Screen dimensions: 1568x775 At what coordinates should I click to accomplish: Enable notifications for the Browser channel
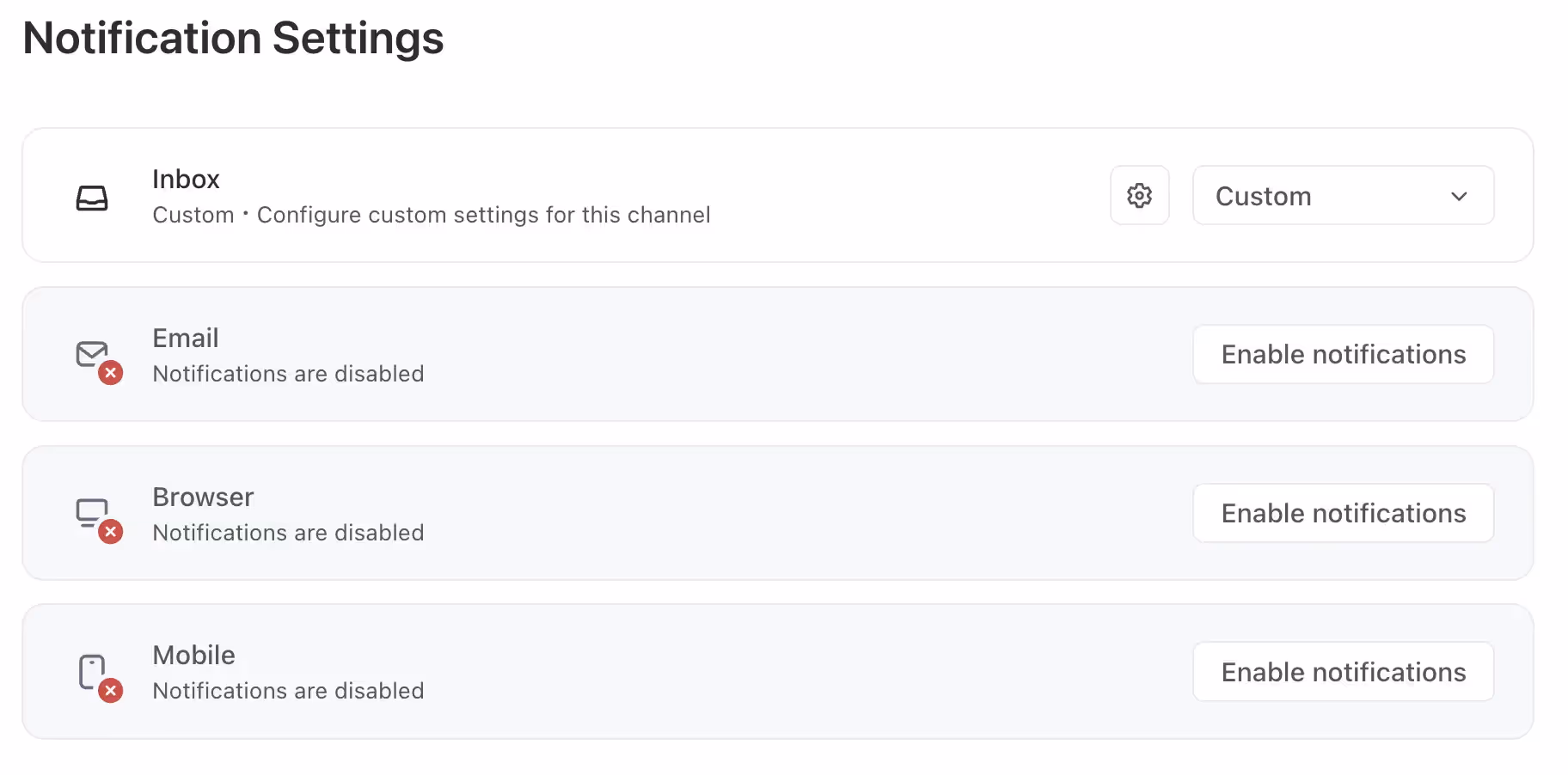[x=1343, y=513]
